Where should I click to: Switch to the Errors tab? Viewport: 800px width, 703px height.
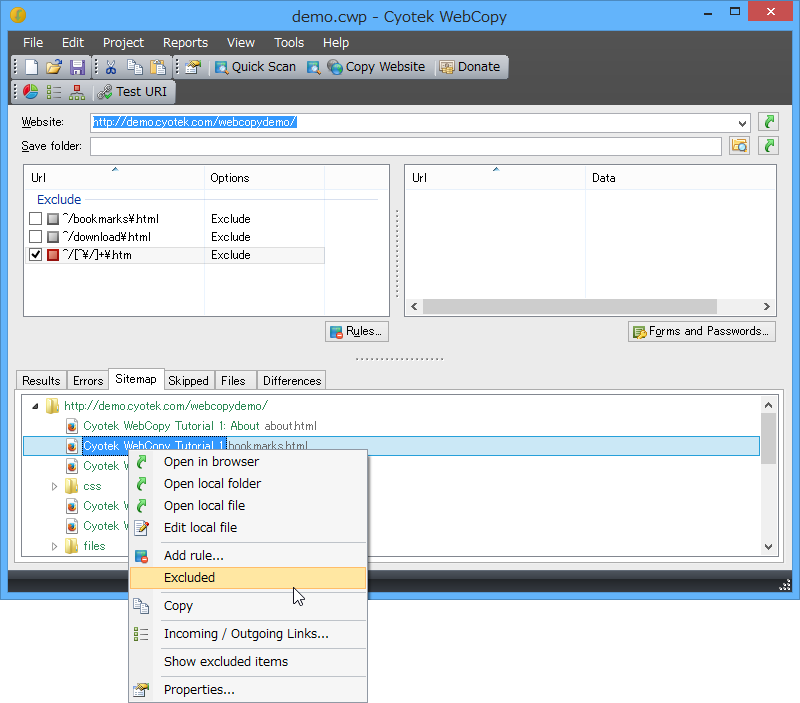pyautogui.click(x=88, y=381)
